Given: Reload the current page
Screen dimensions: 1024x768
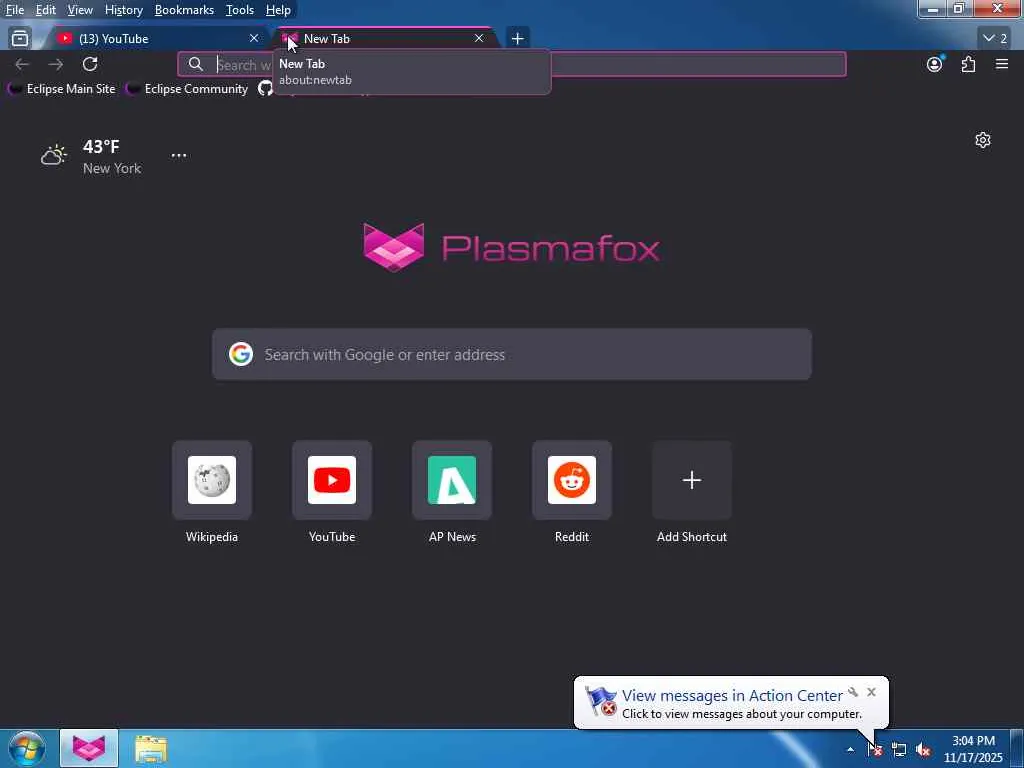Looking at the screenshot, I should pyautogui.click(x=90, y=64).
